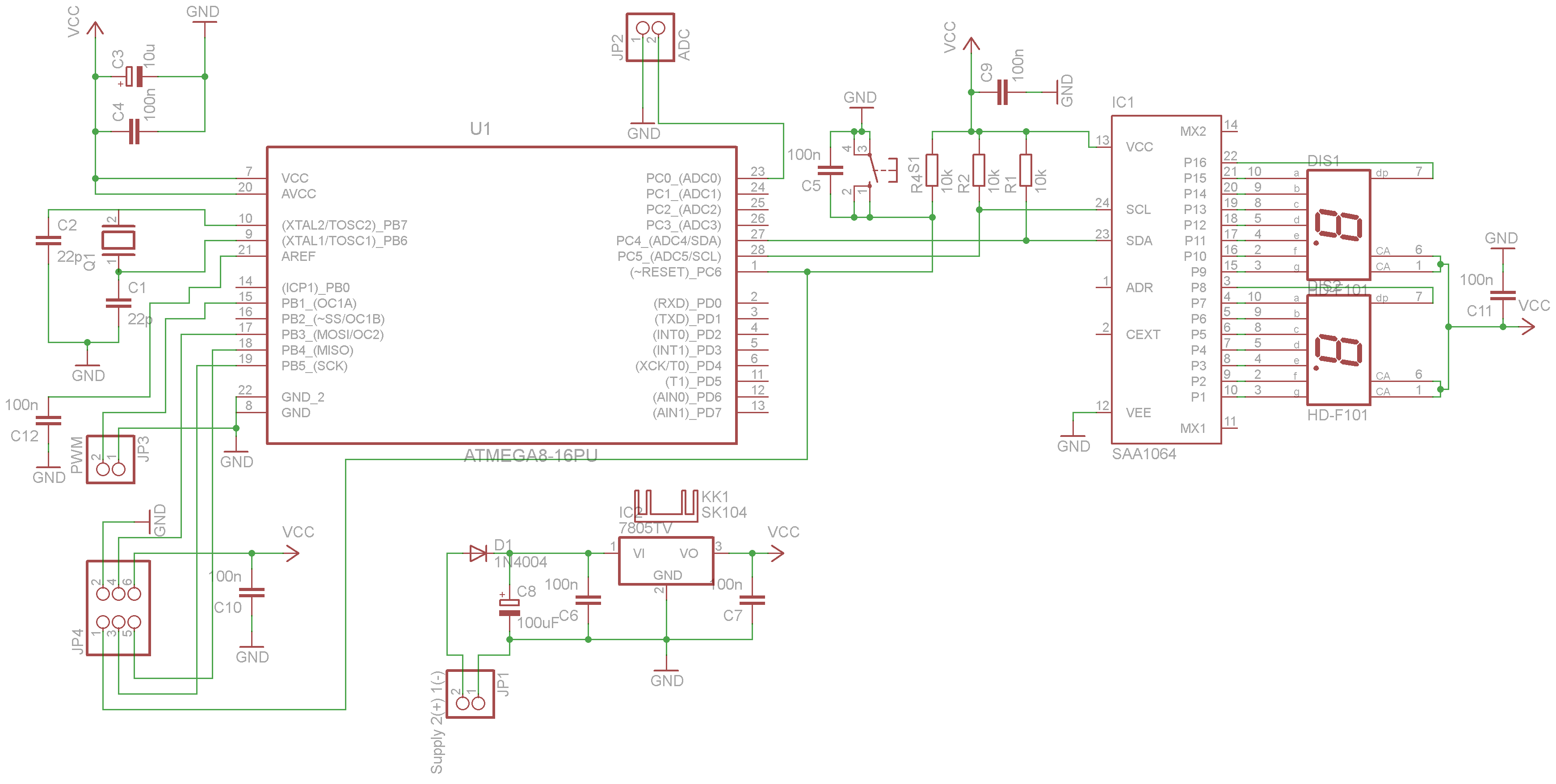This screenshot has width=1556, height=784.
Task: Click resistor R1 10k symbol
Action: [x=1026, y=170]
